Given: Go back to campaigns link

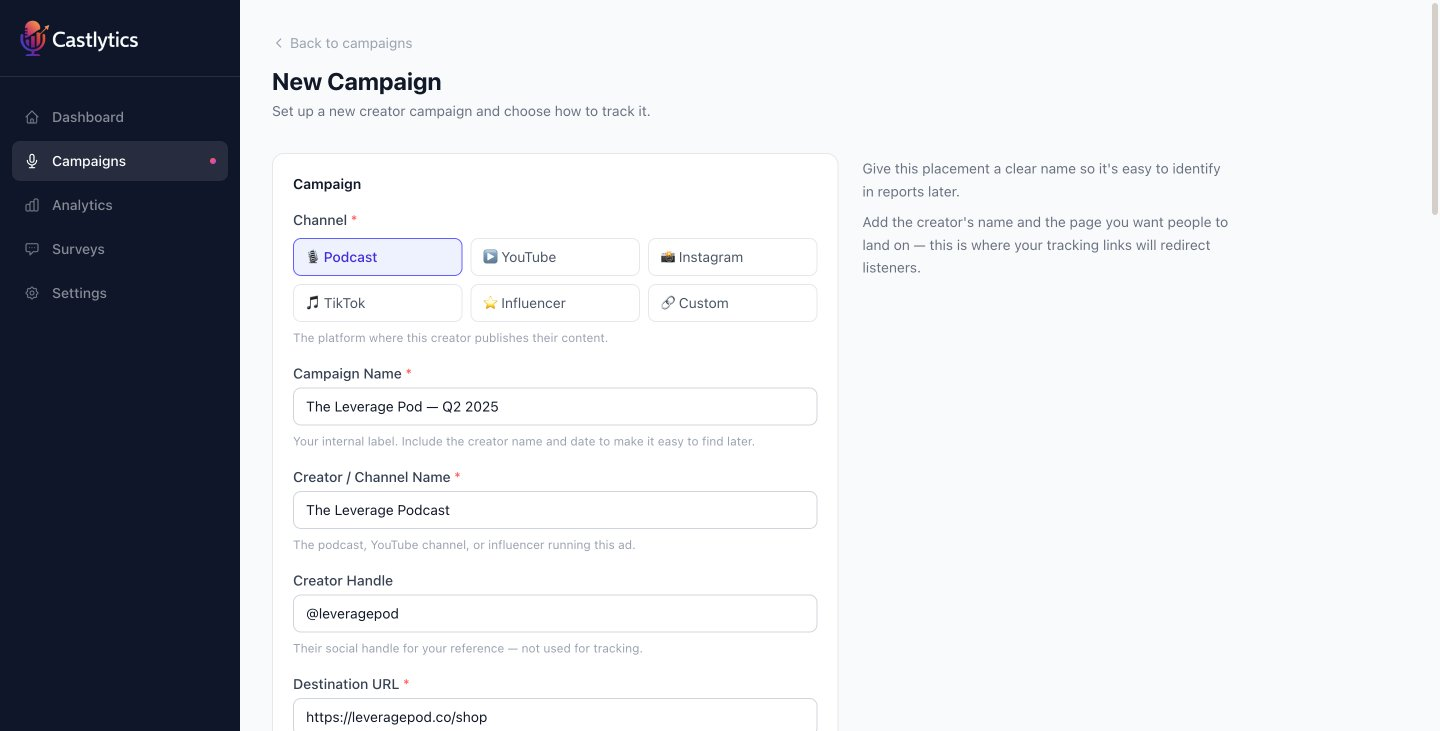Looking at the screenshot, I should pyautogui.click(x=350, y=43).
